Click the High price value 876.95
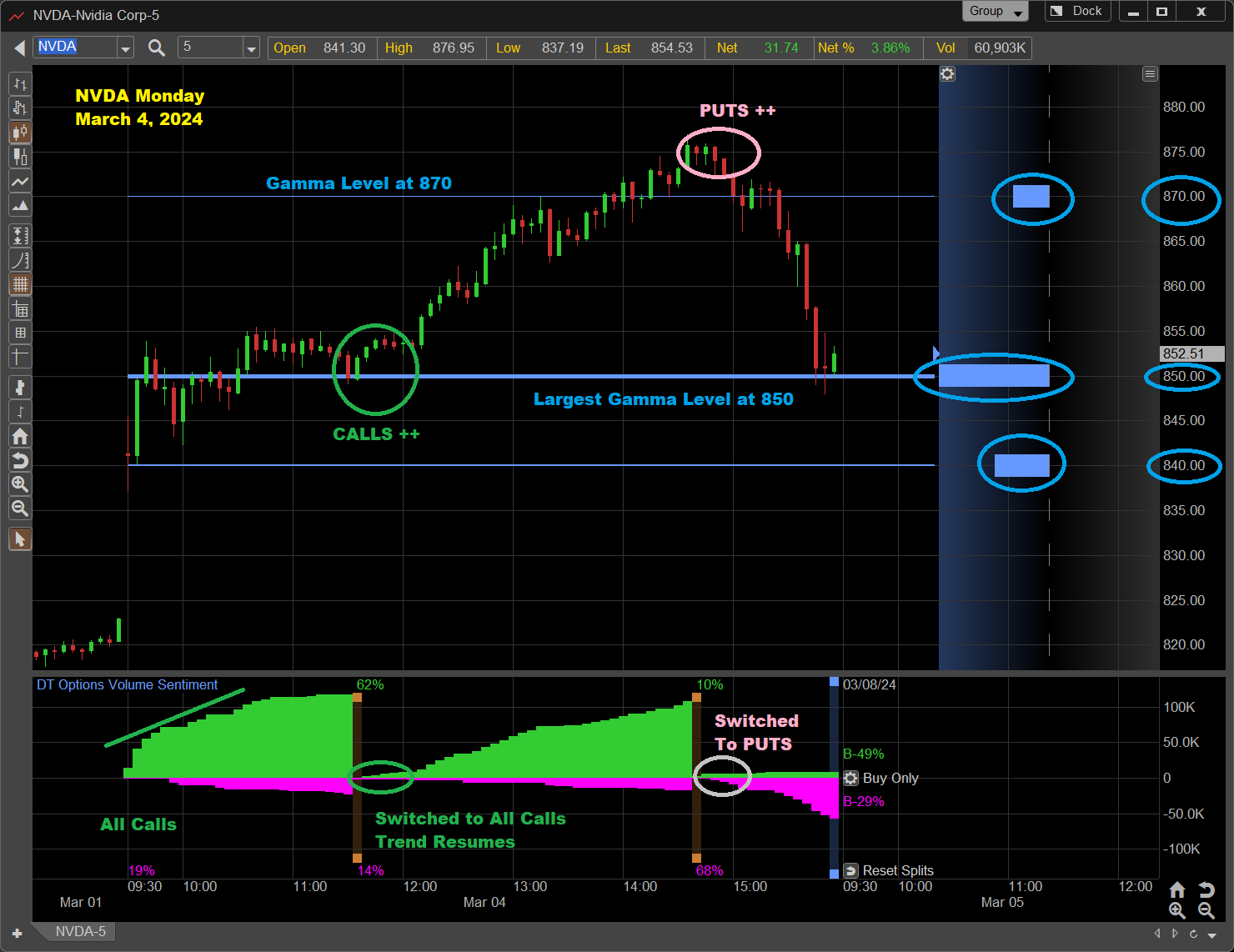This screenshot has width=1234, height=952. click(x=454, y=48)
